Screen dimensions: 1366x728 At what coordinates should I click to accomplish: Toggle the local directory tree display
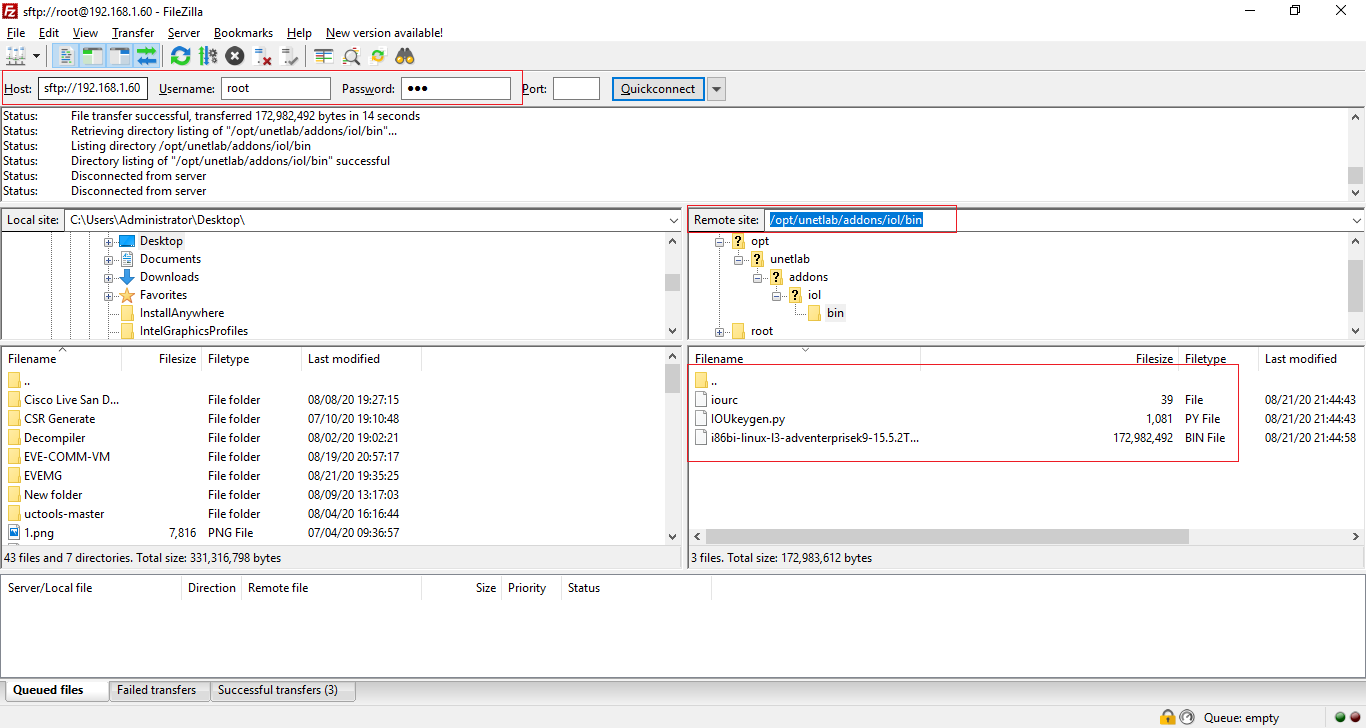click(x=92, y=56)
